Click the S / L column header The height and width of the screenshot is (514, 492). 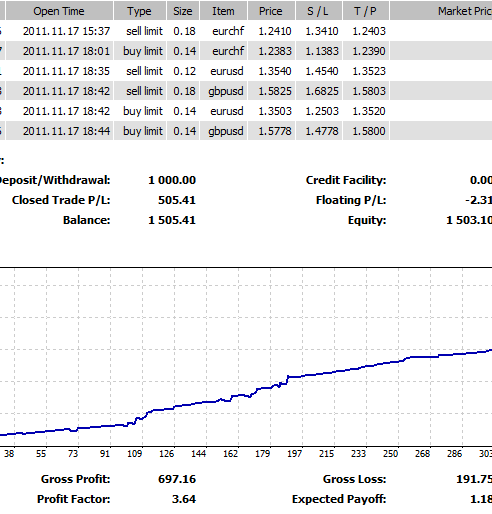point(318,11)
